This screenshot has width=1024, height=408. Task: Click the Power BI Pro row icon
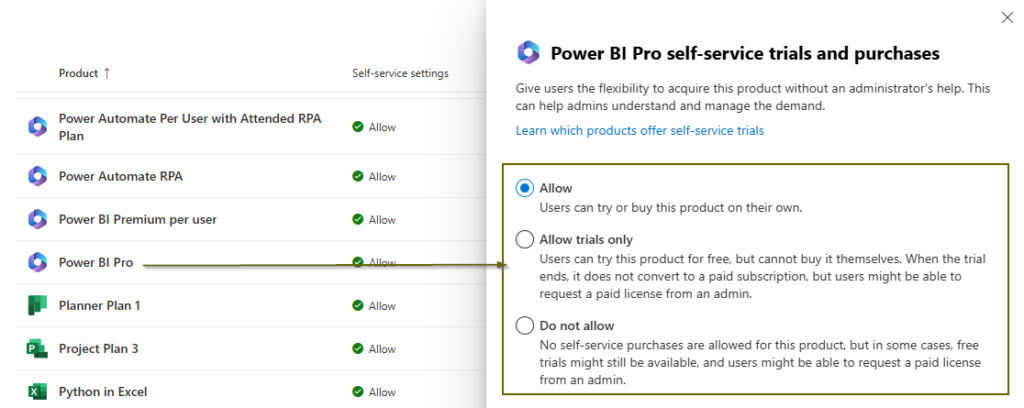[x=37, y=262]
